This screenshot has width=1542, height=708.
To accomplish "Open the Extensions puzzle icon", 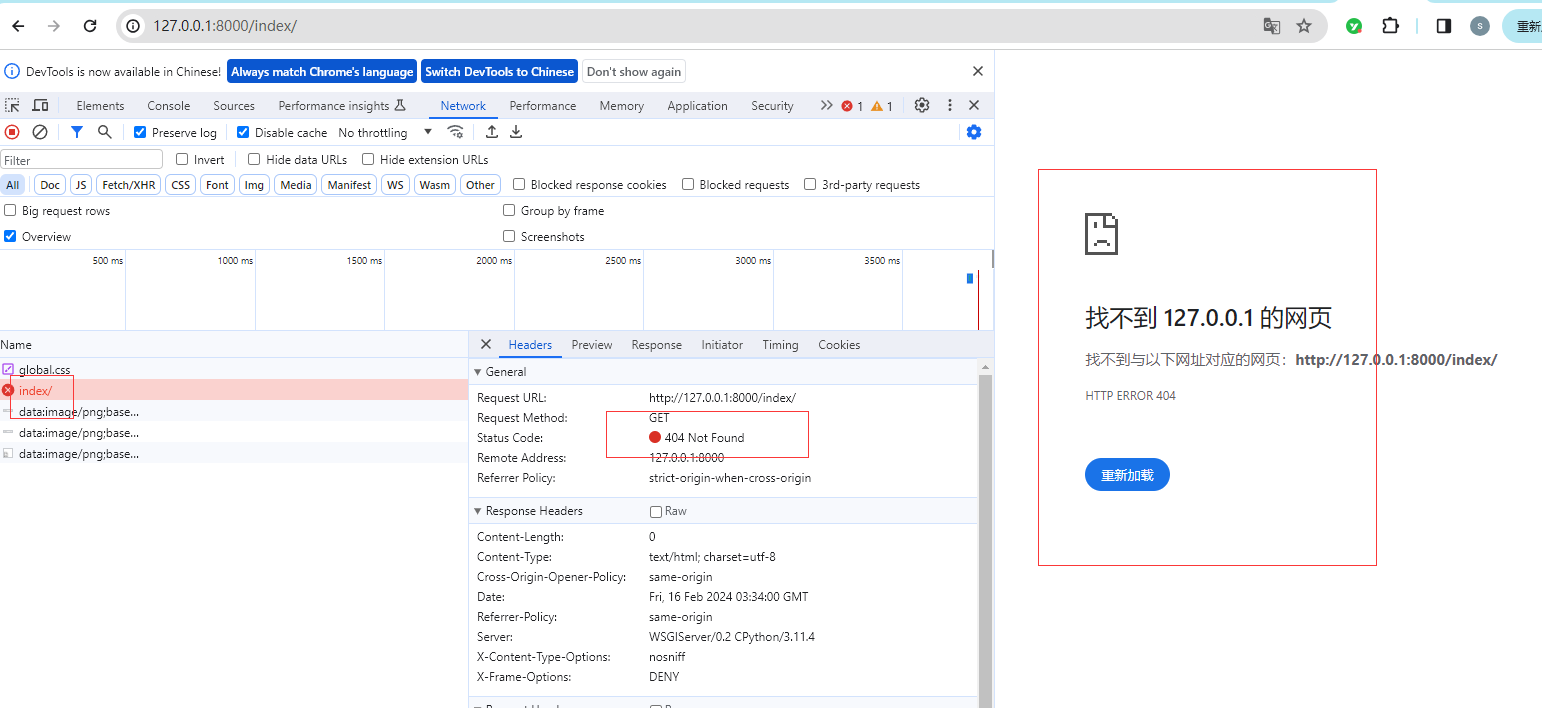I will pos(1391,26).
